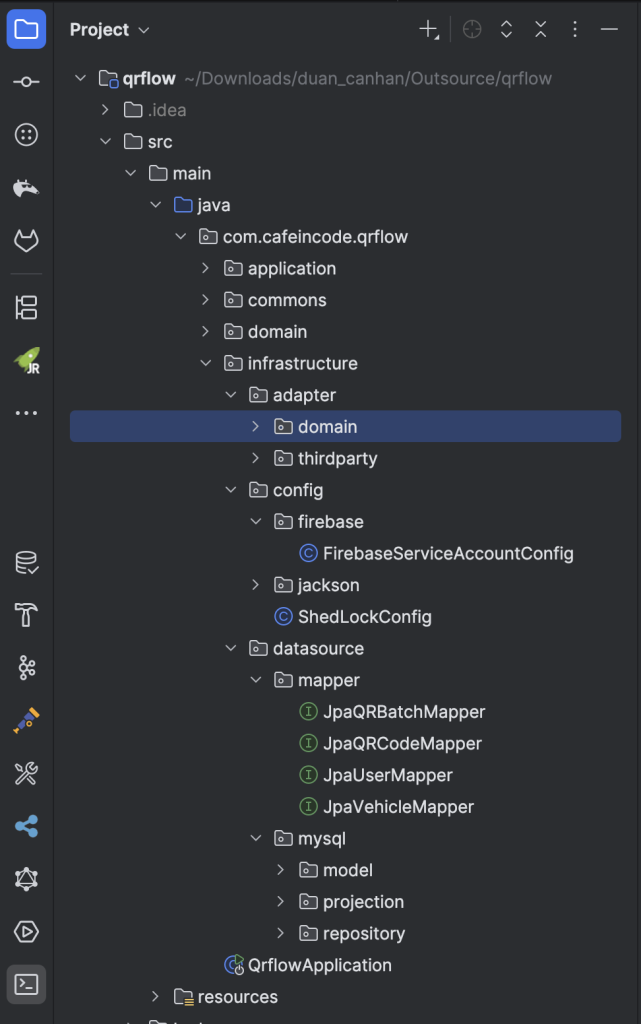The width and height of the screenshot is (641, 1024).
Task: Open the Project view dropdown
Action: tap(110, 30)
